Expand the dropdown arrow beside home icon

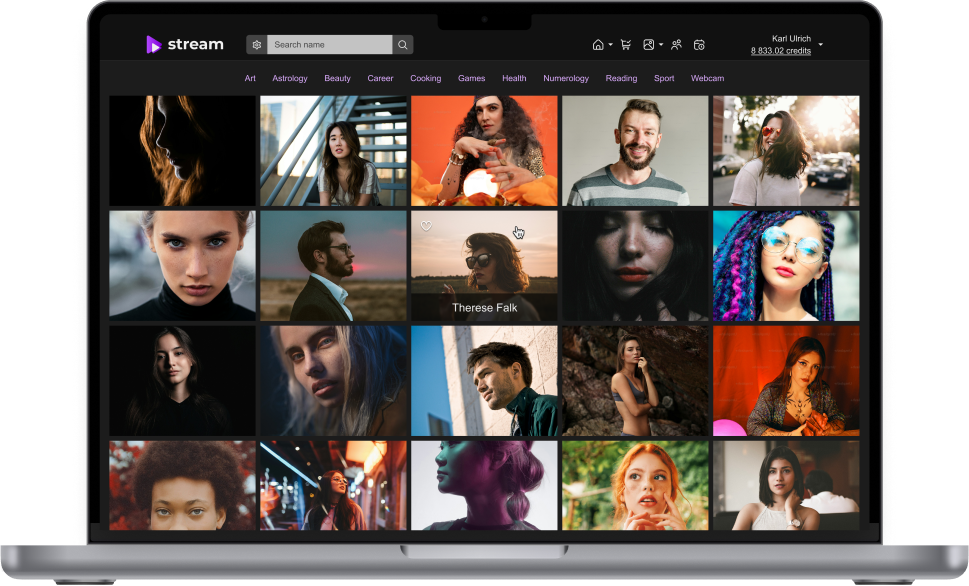tap(610, 45)
